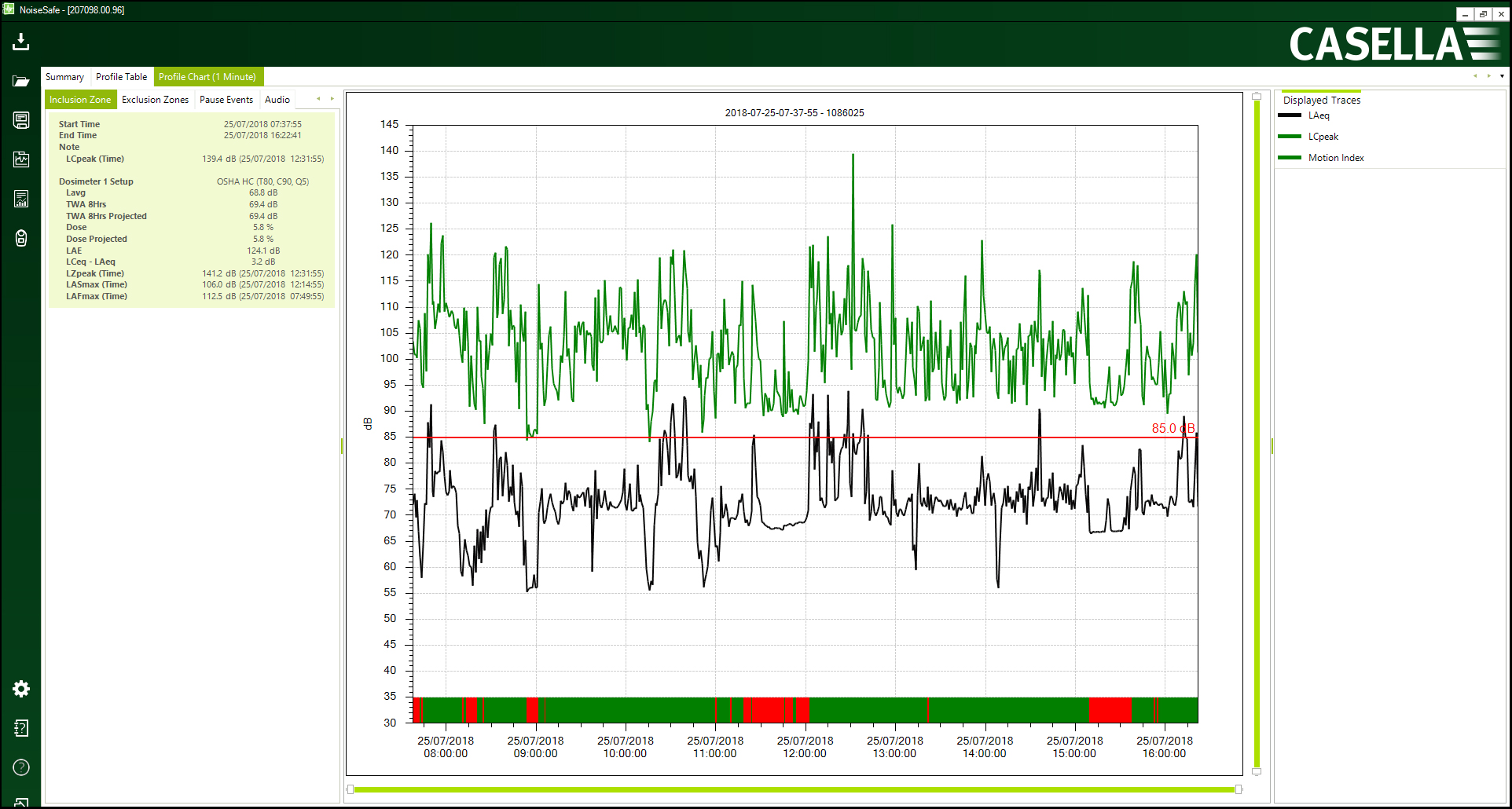Open settings with the gear icon
This screenshot has width=1512, height=809.
(21, 689)
